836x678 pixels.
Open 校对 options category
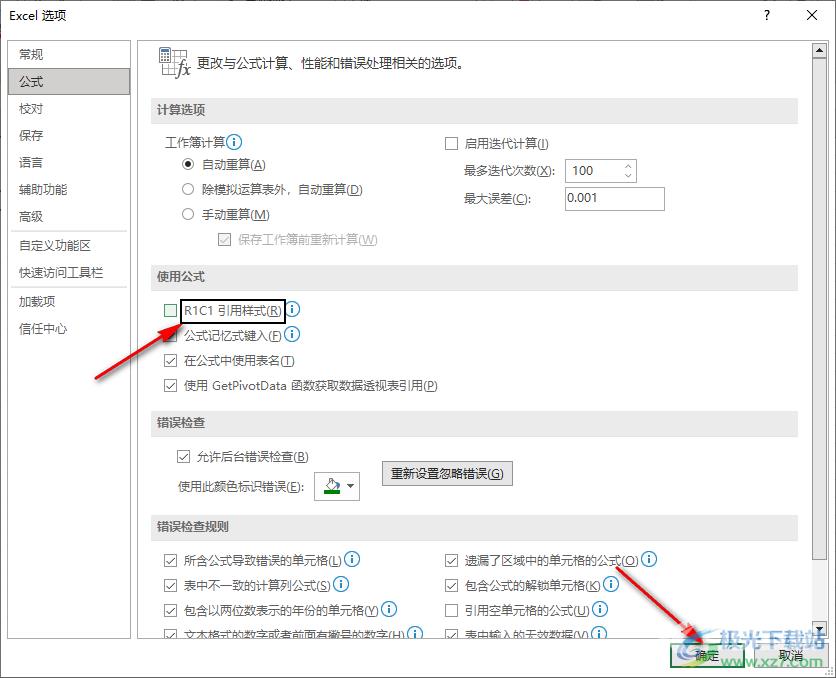[x=69, y=109]
